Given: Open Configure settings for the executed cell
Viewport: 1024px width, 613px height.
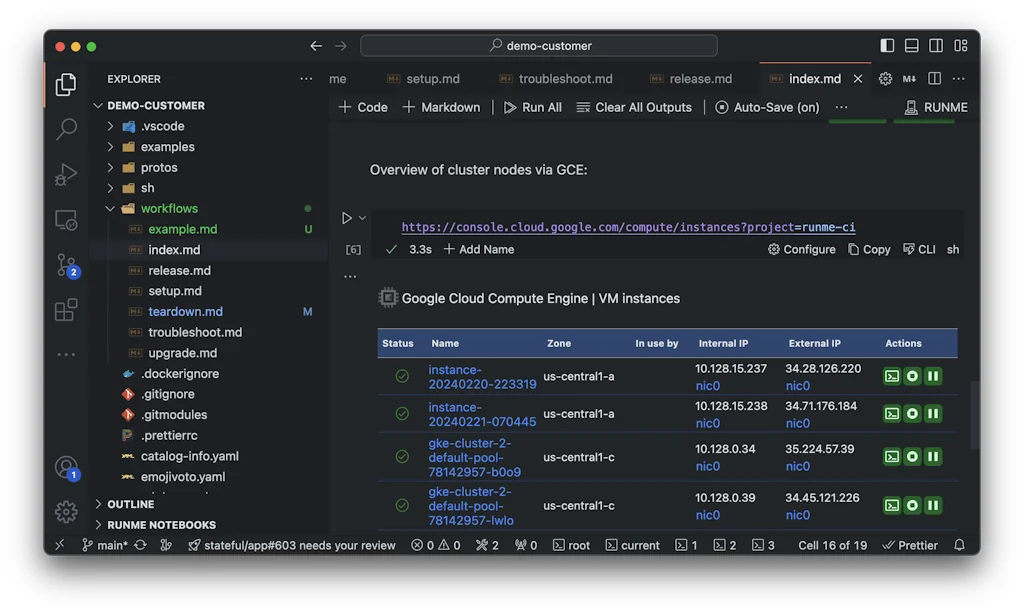Looking at the screenshot, I should tap(800, 249).
